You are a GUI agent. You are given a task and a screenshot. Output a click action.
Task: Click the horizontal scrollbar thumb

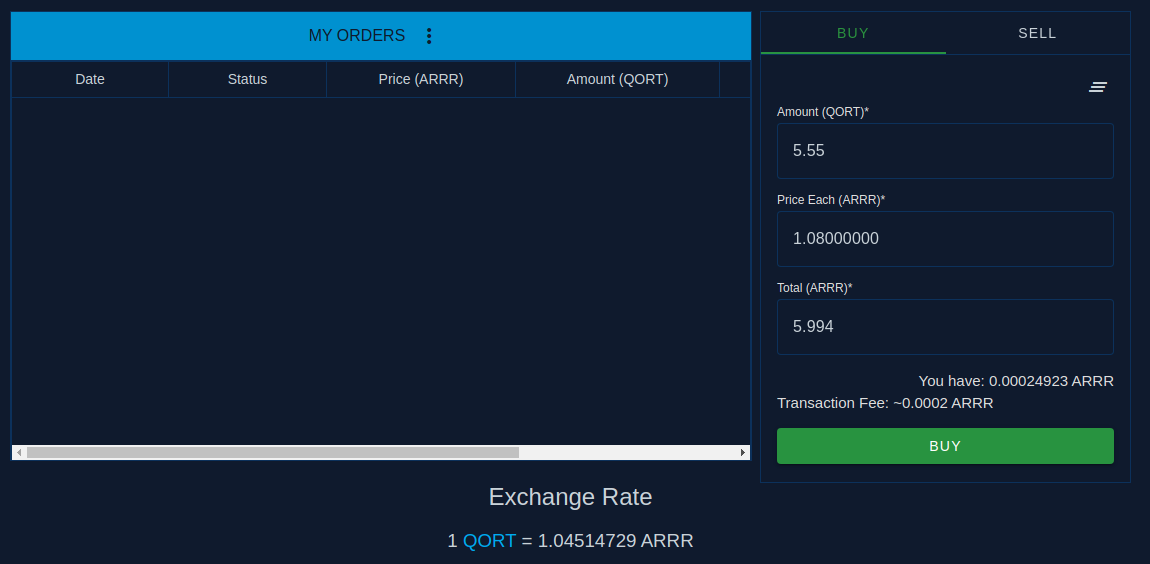(x=273, y=453)
